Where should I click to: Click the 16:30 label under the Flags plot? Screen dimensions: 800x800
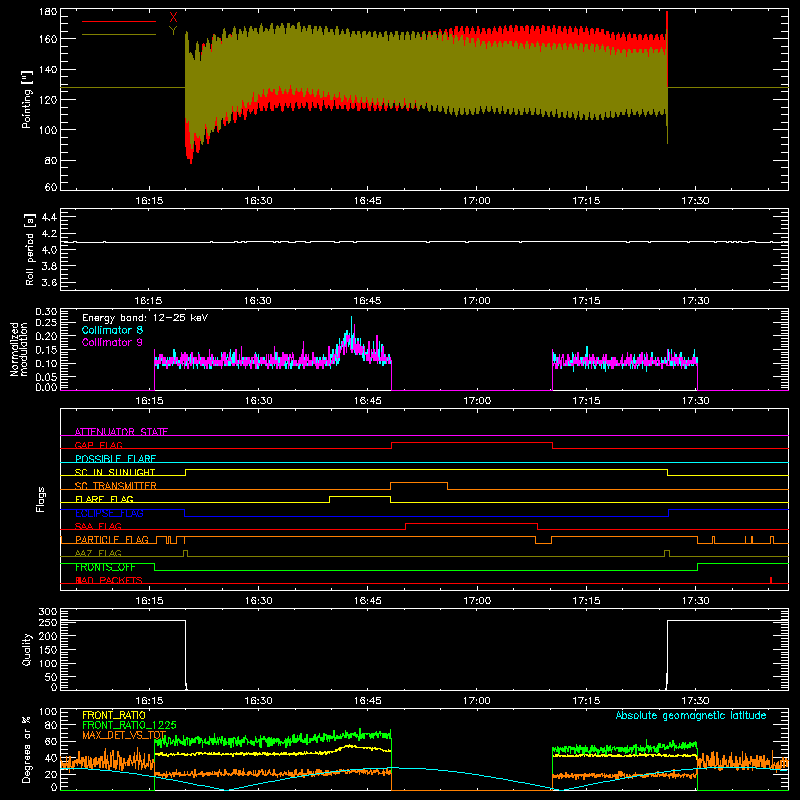coord(258,601)
